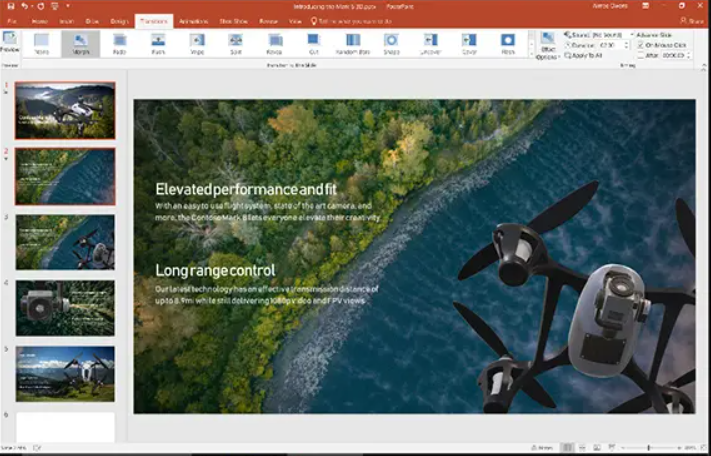
Task: Select slide 3 thumbnail
Action: [65, 242]
